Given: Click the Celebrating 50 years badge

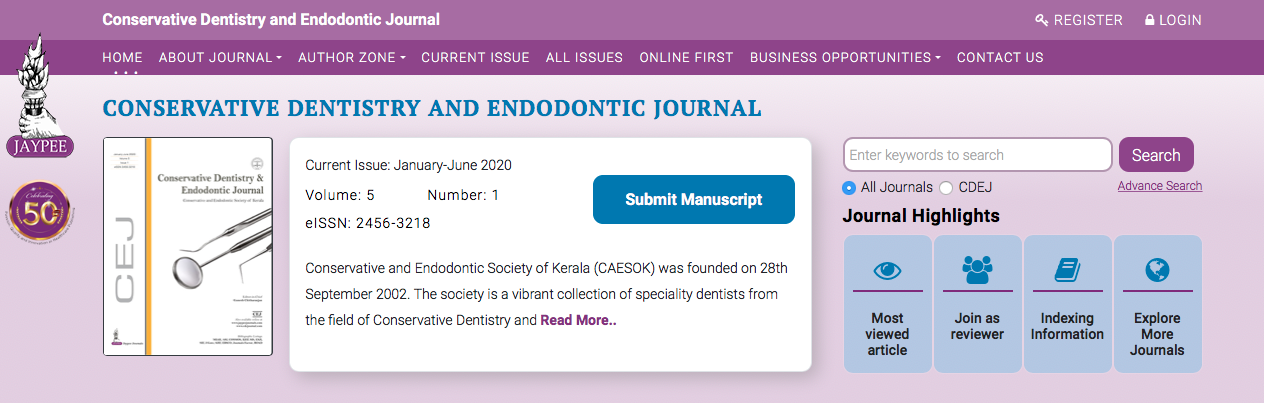Looking at the screenshot, I should coord(39,213).
